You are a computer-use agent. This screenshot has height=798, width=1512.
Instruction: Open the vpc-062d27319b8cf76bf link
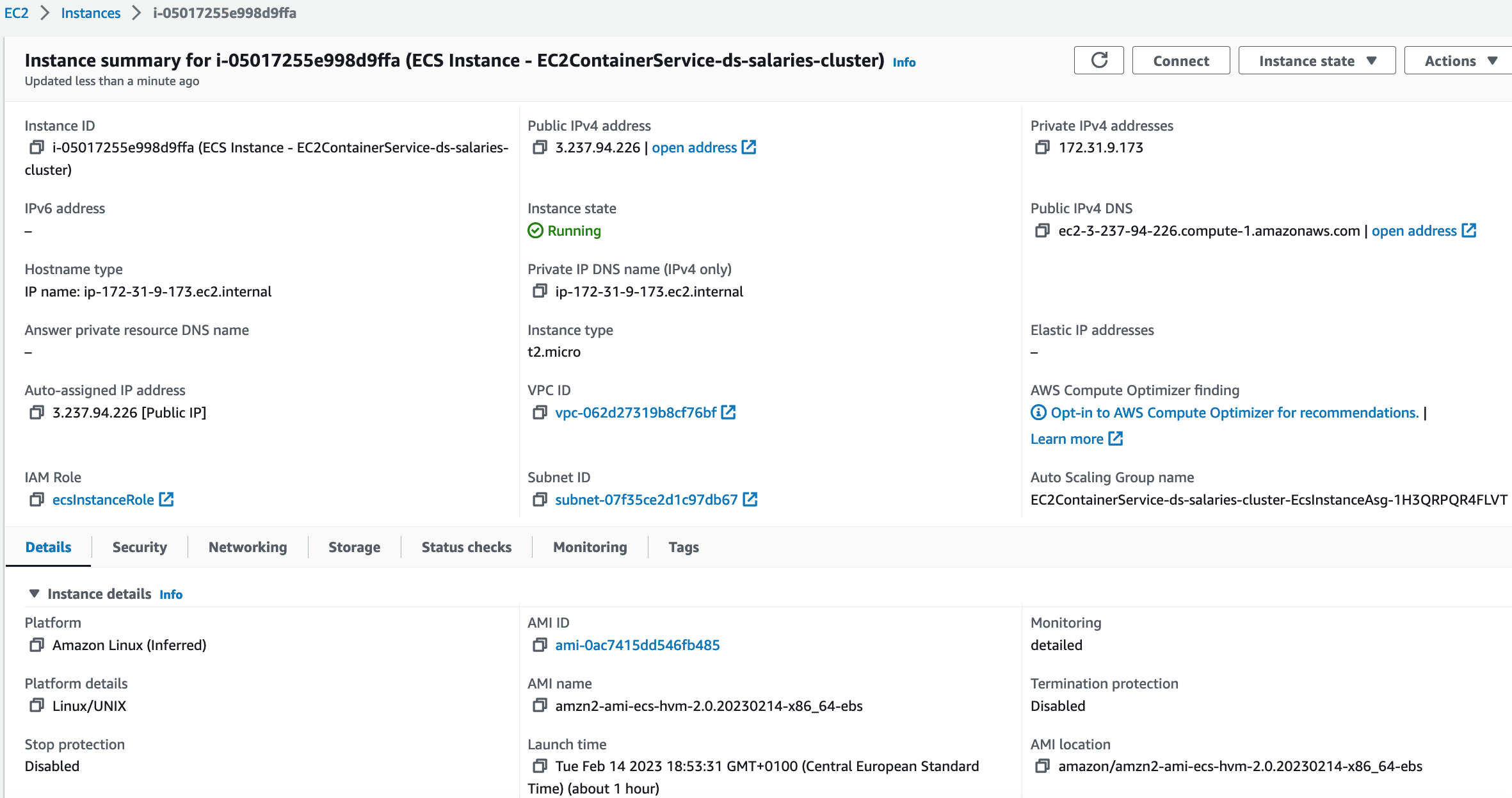636,412
